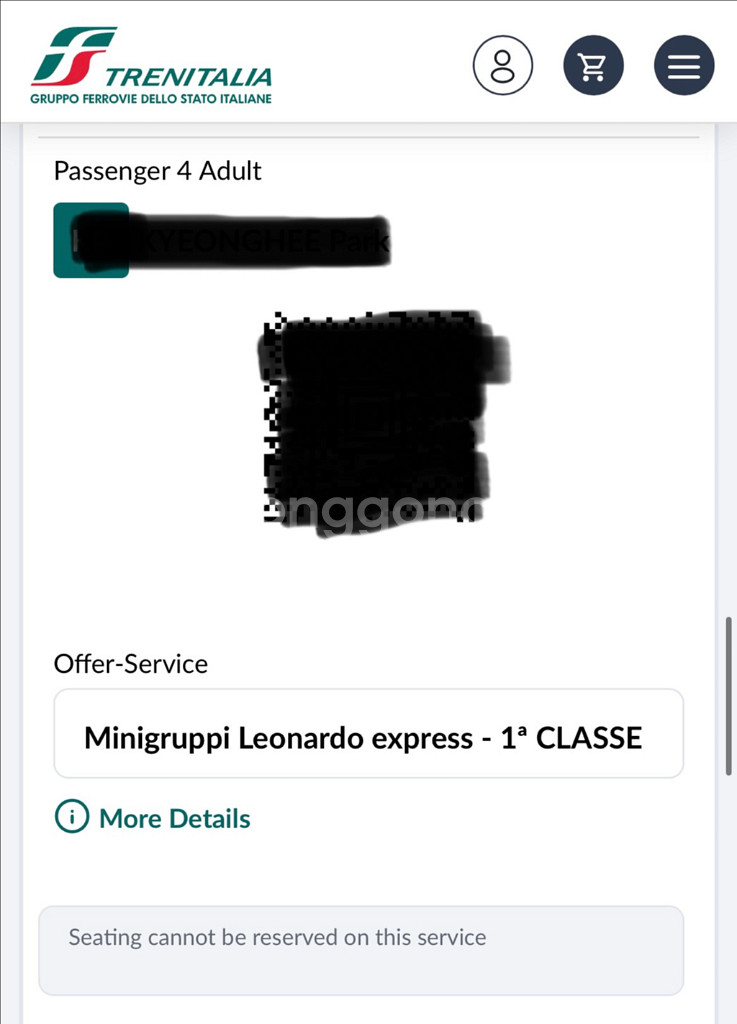Tap the redacted QR code ticket
The height and width of the screenshot is (1024, 737).
375,420
